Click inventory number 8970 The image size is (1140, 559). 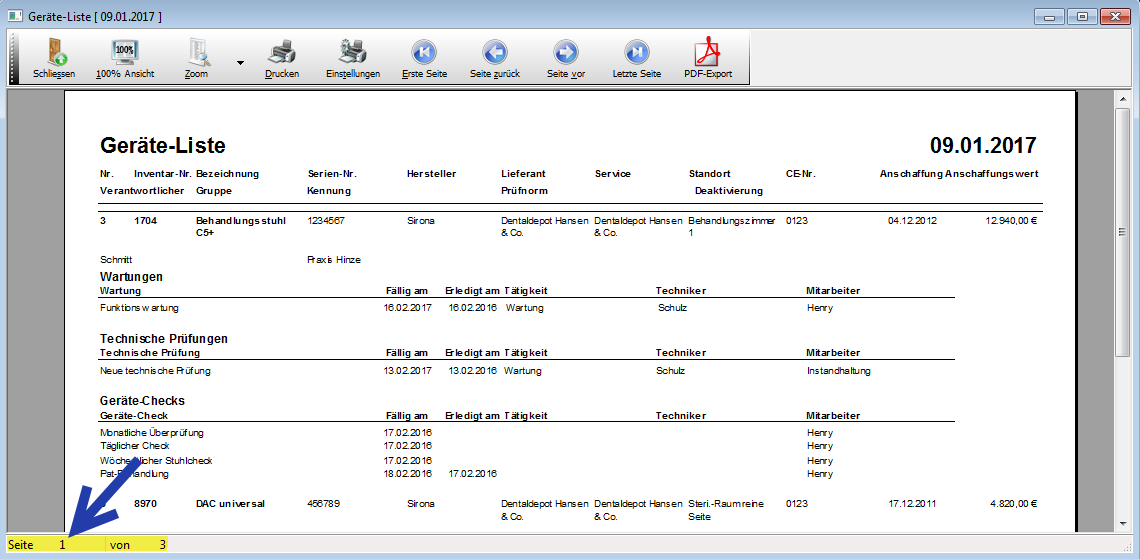tap(145, 503)
